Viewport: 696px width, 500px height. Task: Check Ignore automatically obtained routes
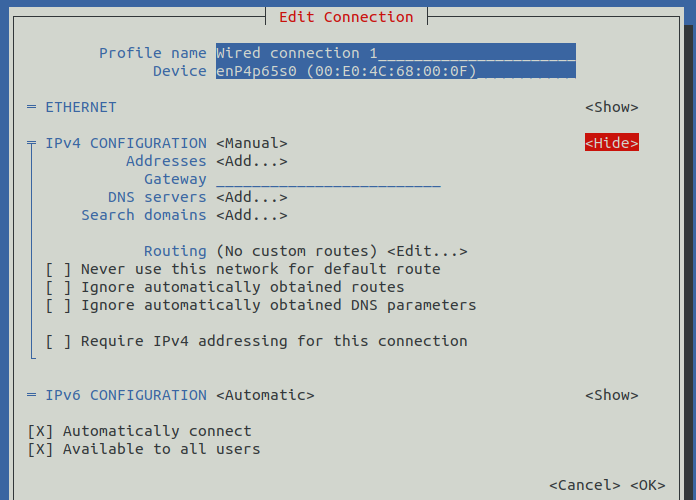click(x=59, y=287)
